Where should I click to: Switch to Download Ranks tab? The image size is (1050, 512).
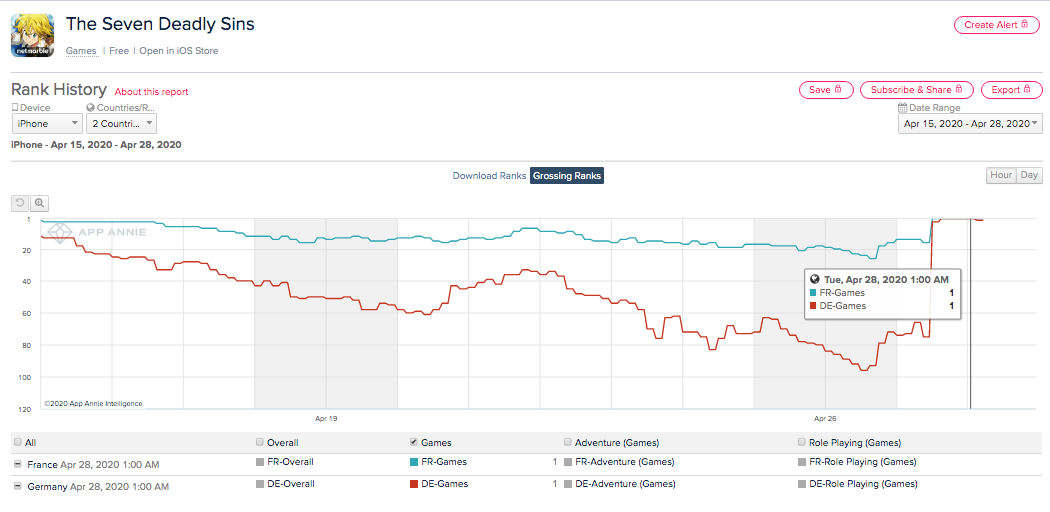489,175
